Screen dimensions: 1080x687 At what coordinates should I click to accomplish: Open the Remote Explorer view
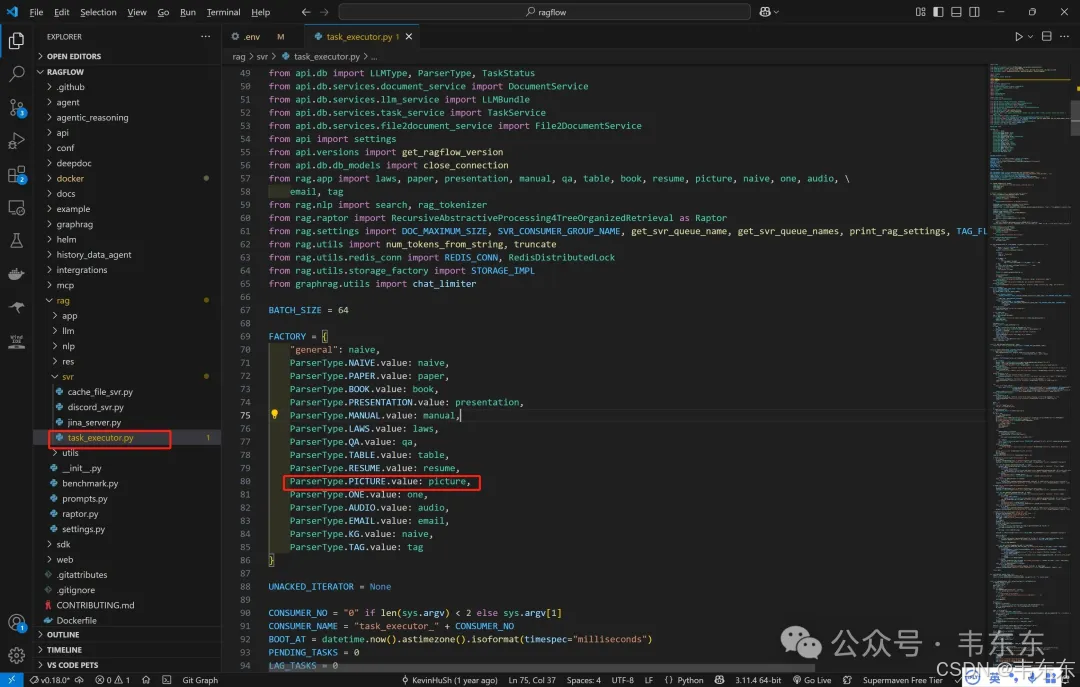17,207
